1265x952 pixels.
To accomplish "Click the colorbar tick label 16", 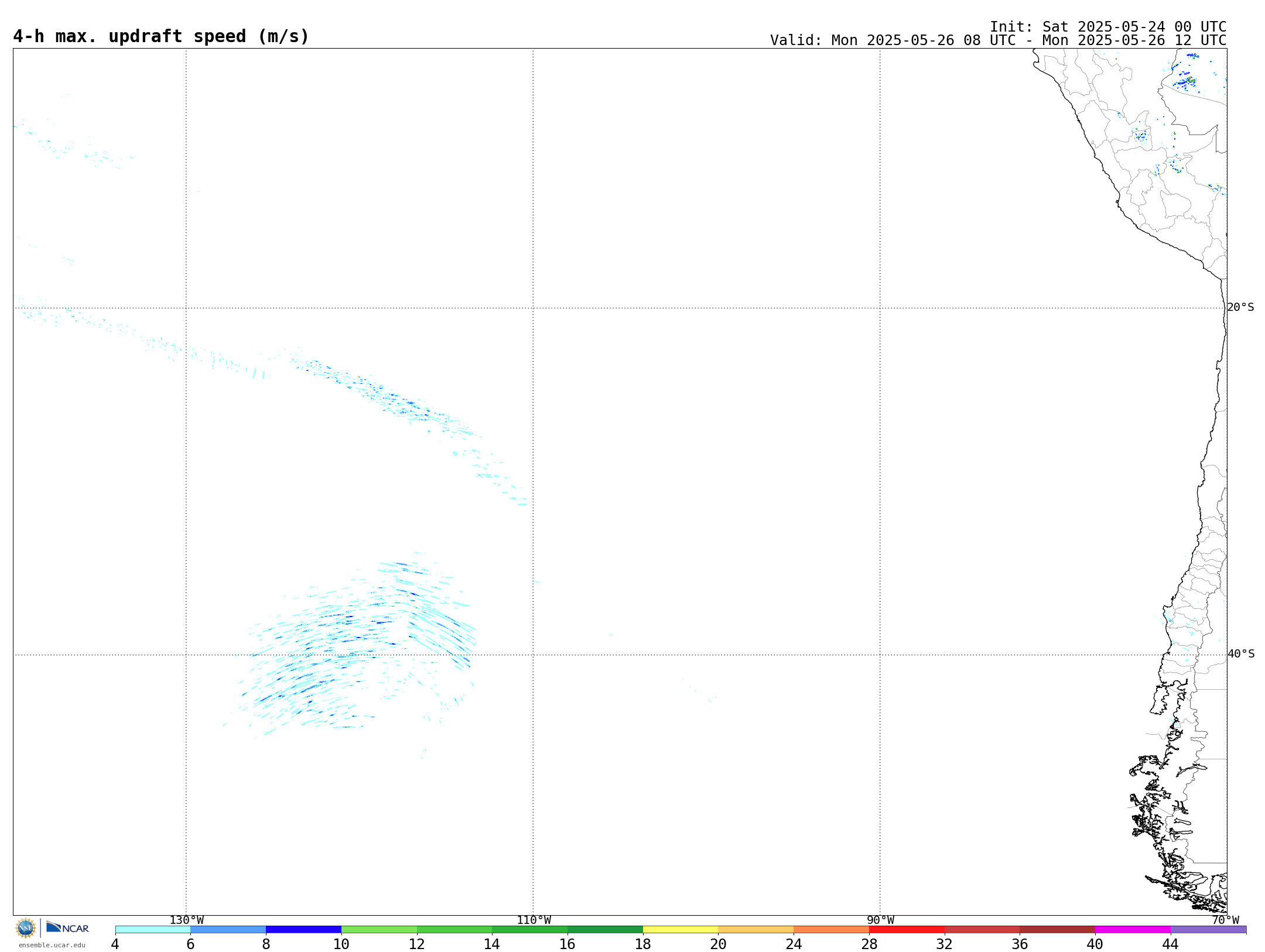I will [x=567, y=944].
